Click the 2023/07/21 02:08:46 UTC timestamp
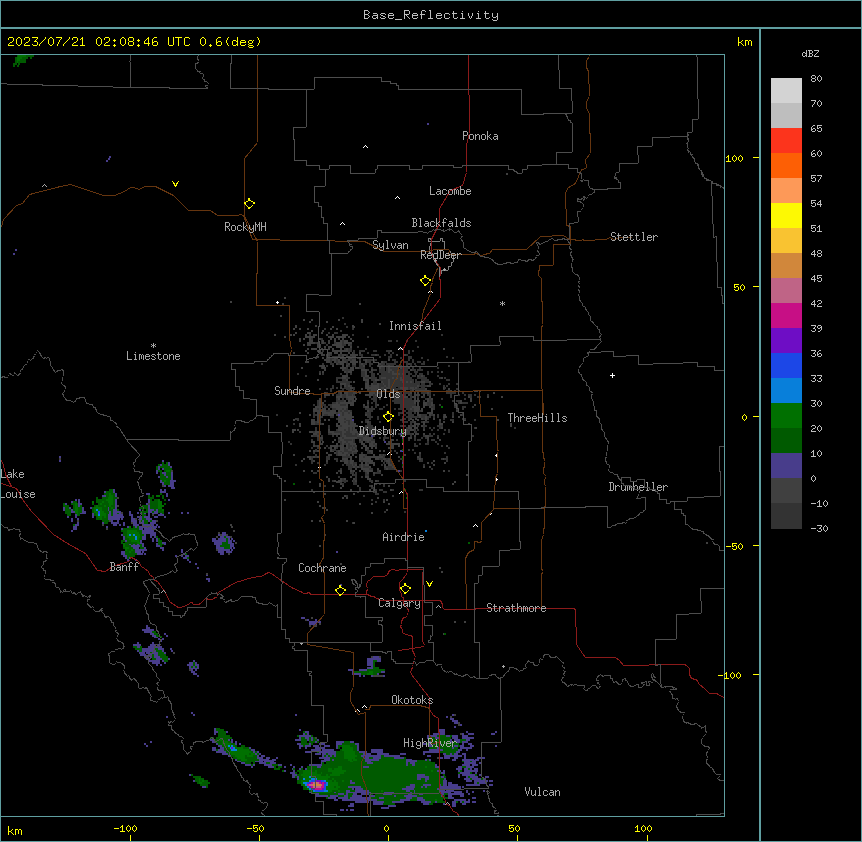Image resolution: width=862 pixels, height=842 pixels. [x=99, y=42]
